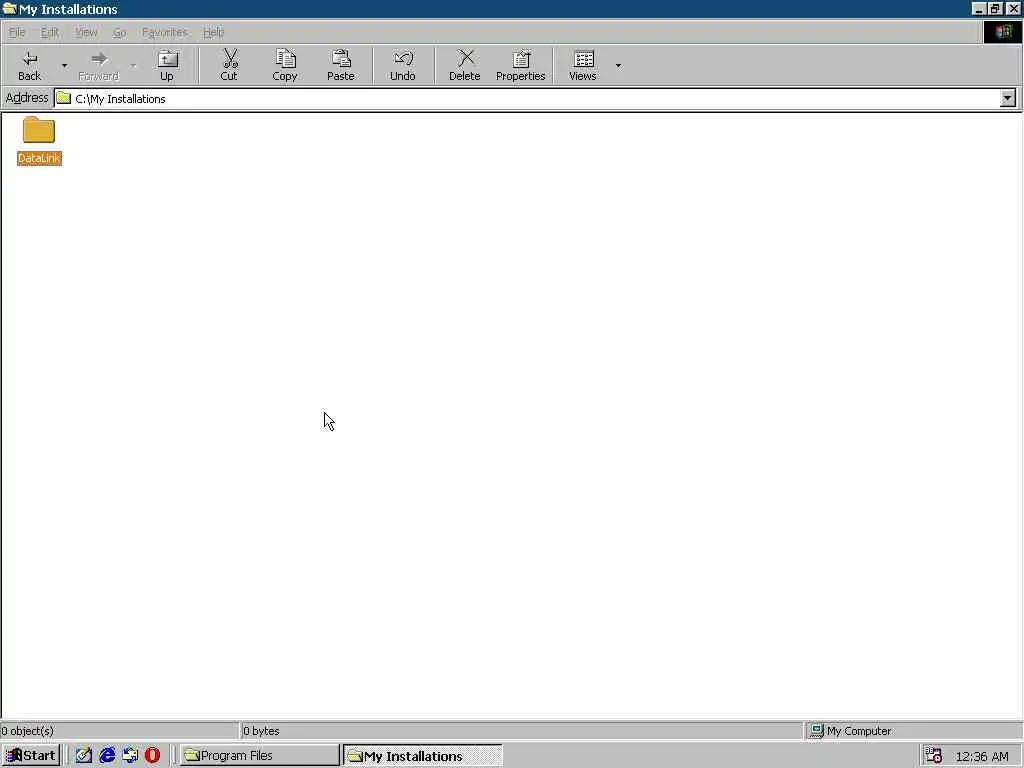1024x768 pixels.
Task: Minimize the My Installations window
Action: click(978, 8)
